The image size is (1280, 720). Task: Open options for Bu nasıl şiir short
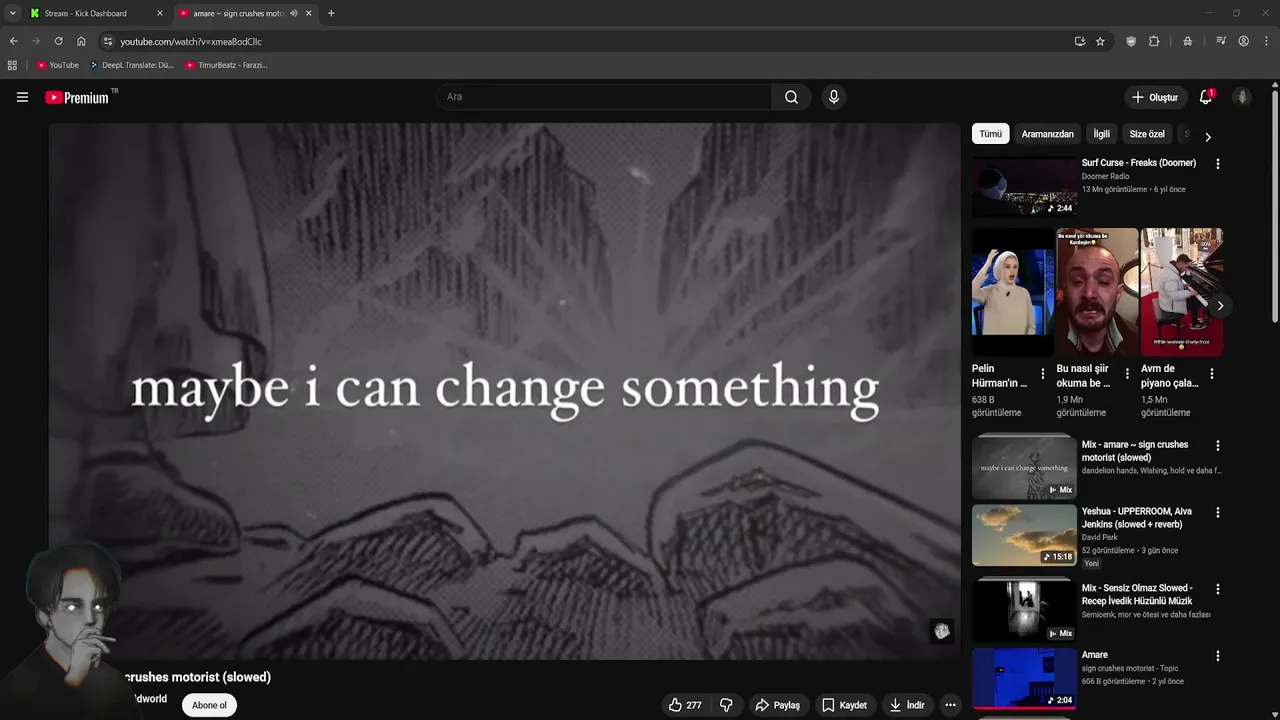[x=1127, y=373]
